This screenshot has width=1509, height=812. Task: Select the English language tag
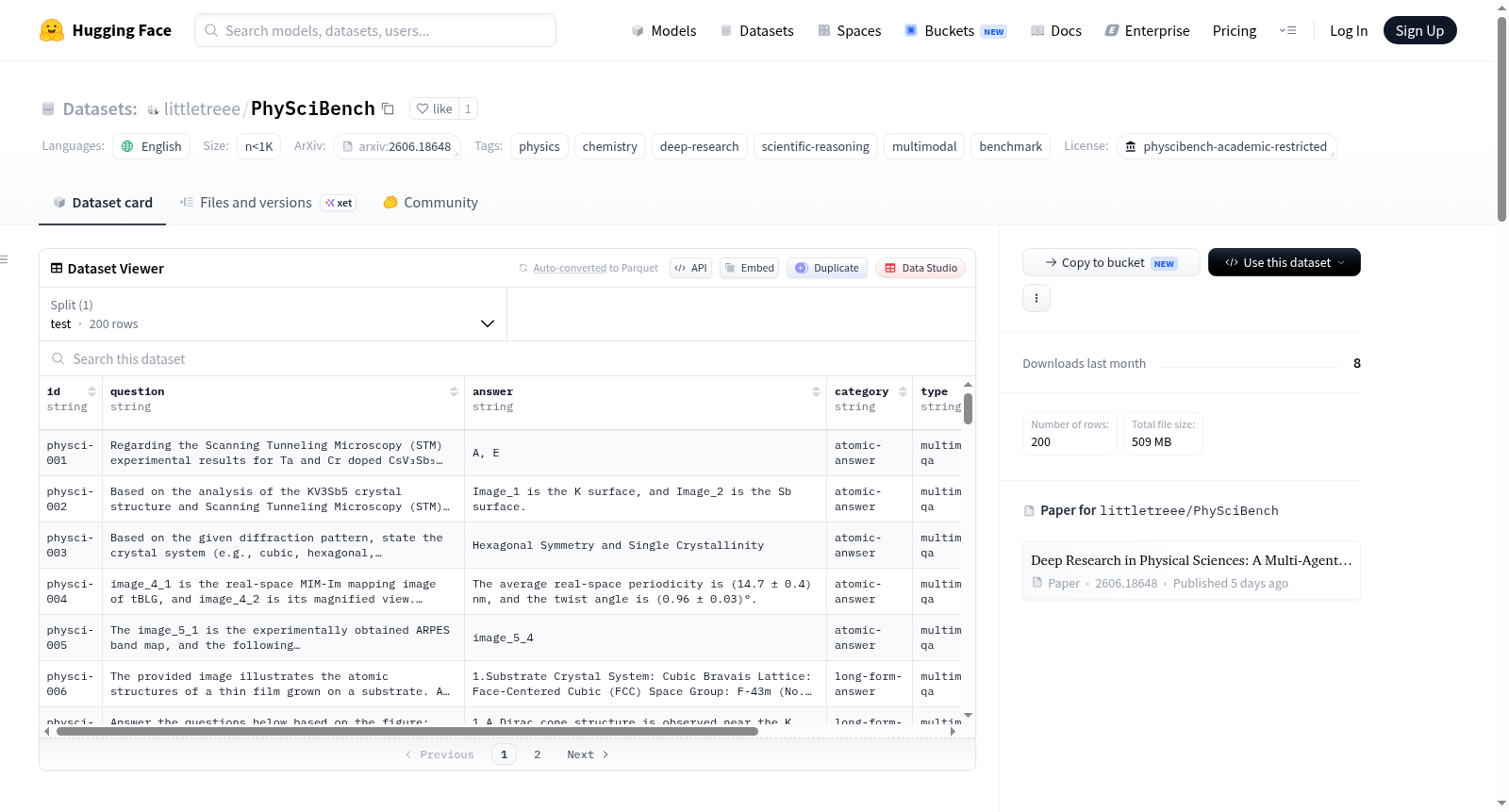point(152,146)
